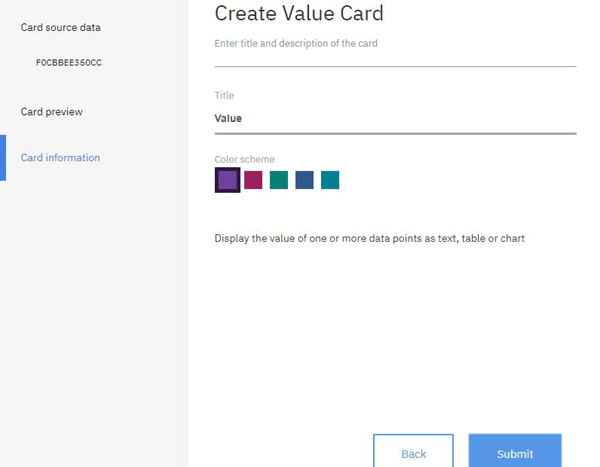Focus the Title input containing Value
The image size is (600, 467).
[395, 119]
